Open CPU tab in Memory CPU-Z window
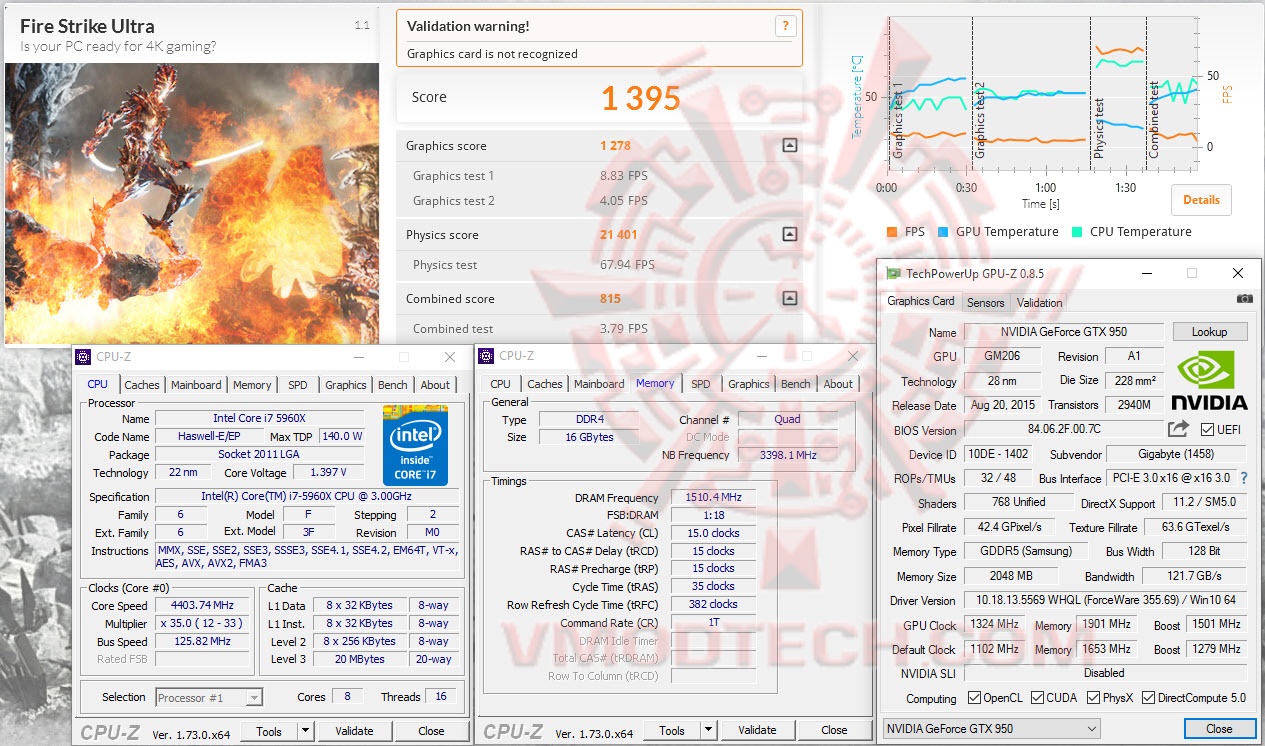This screenshot has height=746, width=1265. (501, 384)
